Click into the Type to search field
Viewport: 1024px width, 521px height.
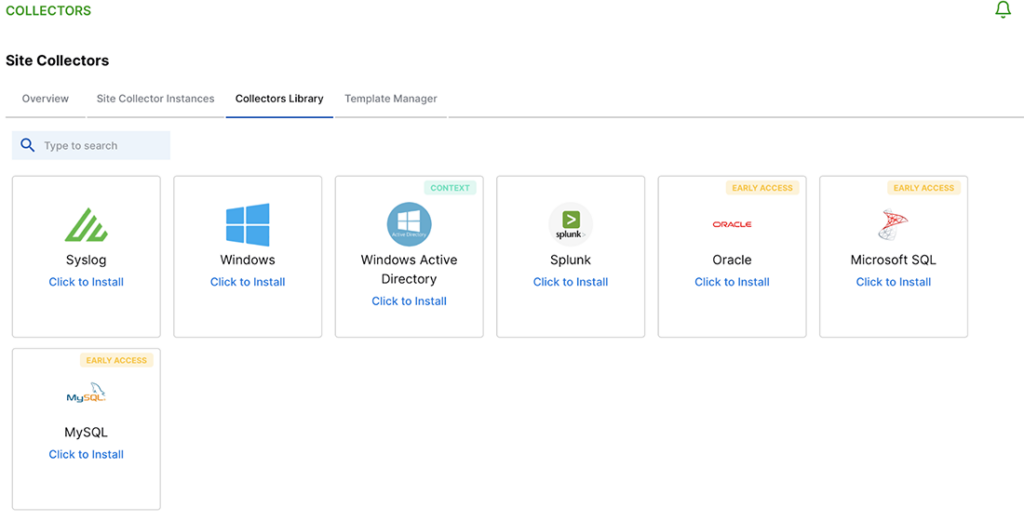coord(100,146)
